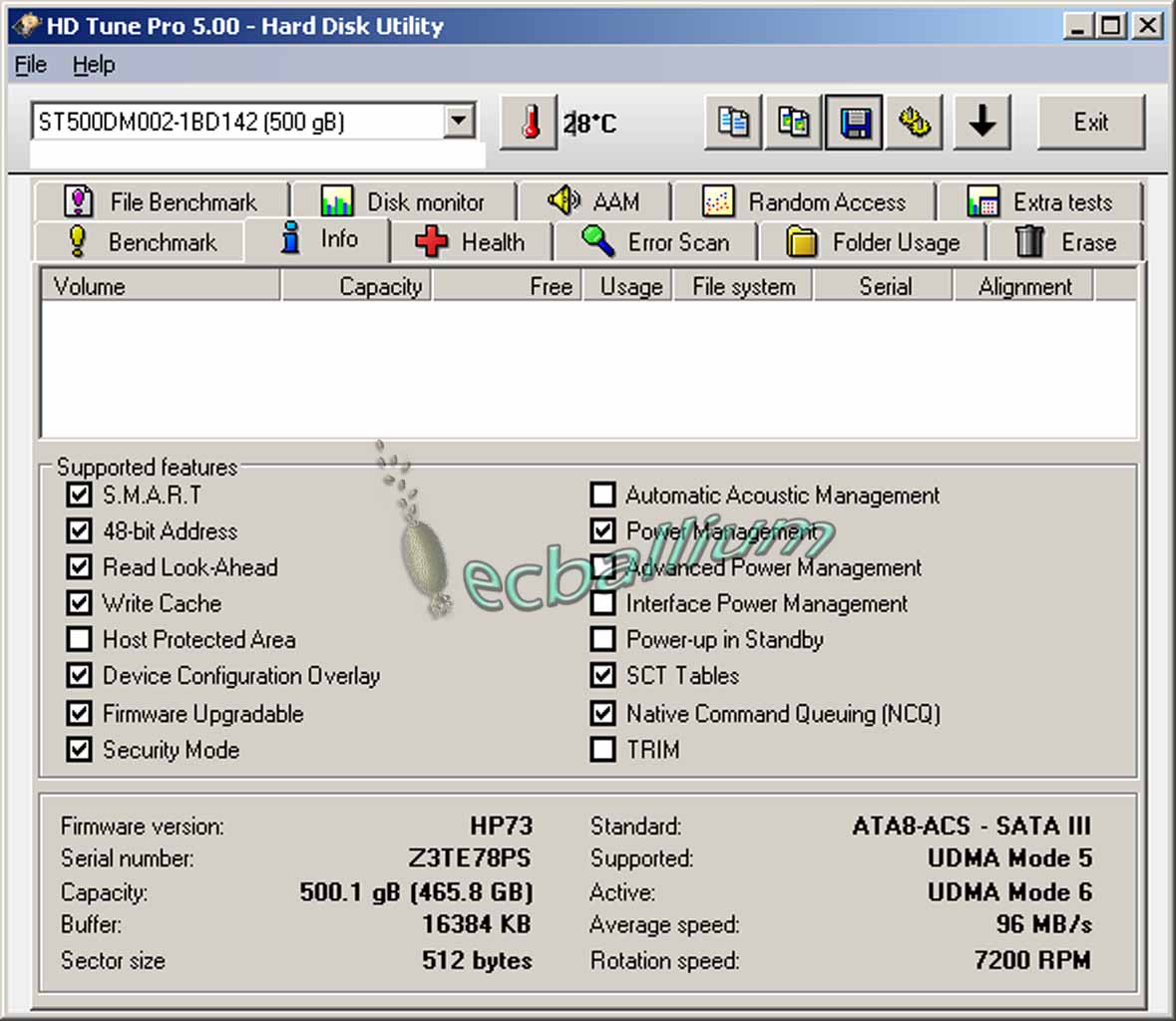
Task: Toggle the S.M.A.R.T checkbox
Action: coord(79,495)
